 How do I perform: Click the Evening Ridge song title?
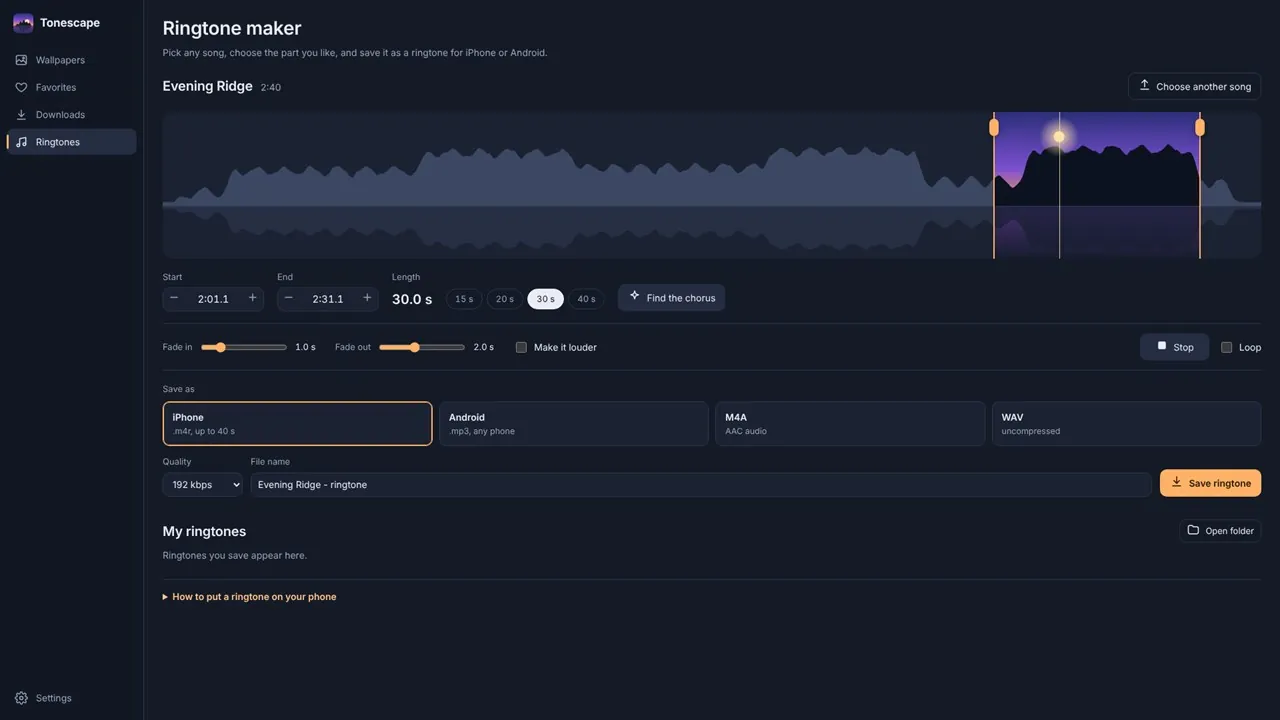click(x=208, y=86)
